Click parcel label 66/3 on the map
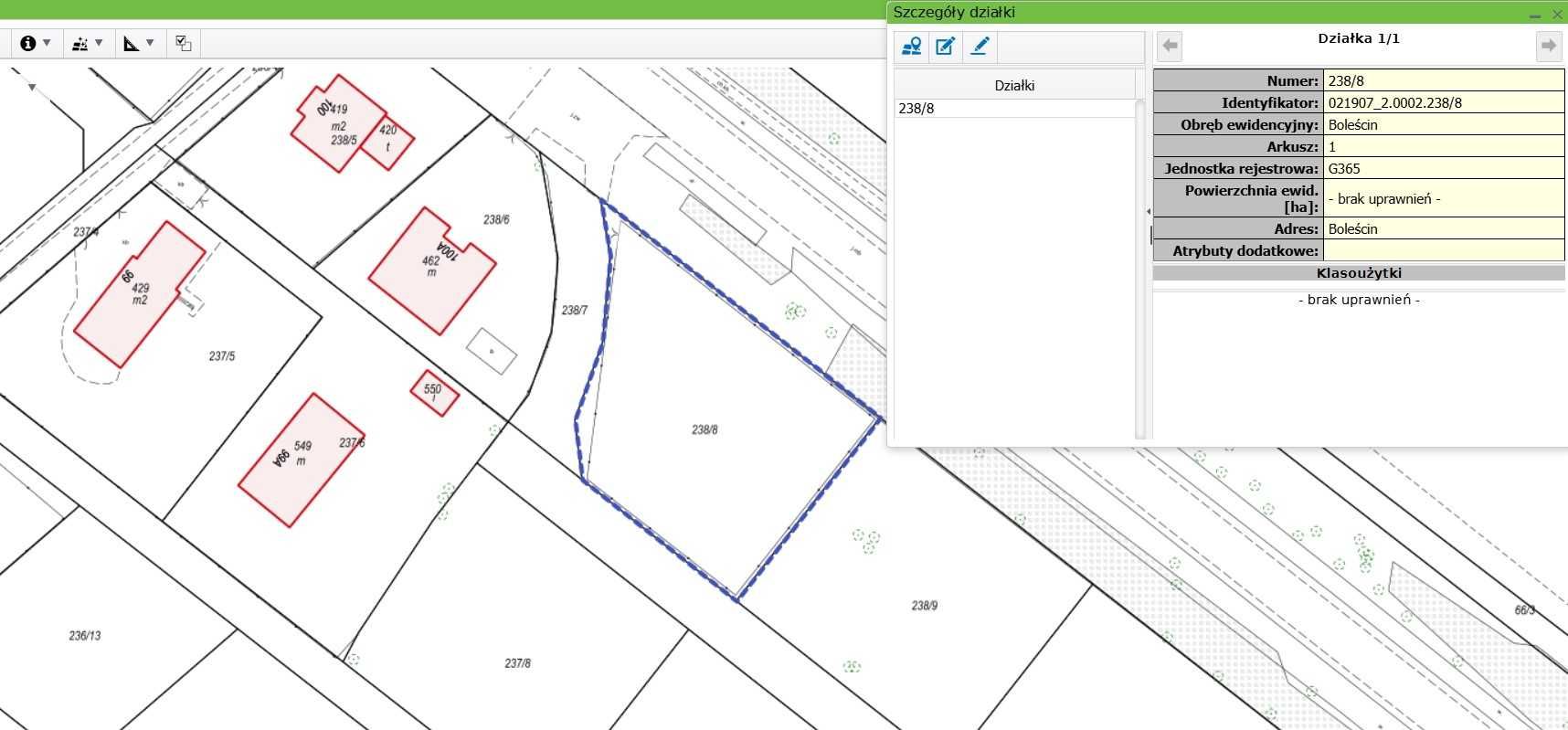 click(x=1524, y=609)
